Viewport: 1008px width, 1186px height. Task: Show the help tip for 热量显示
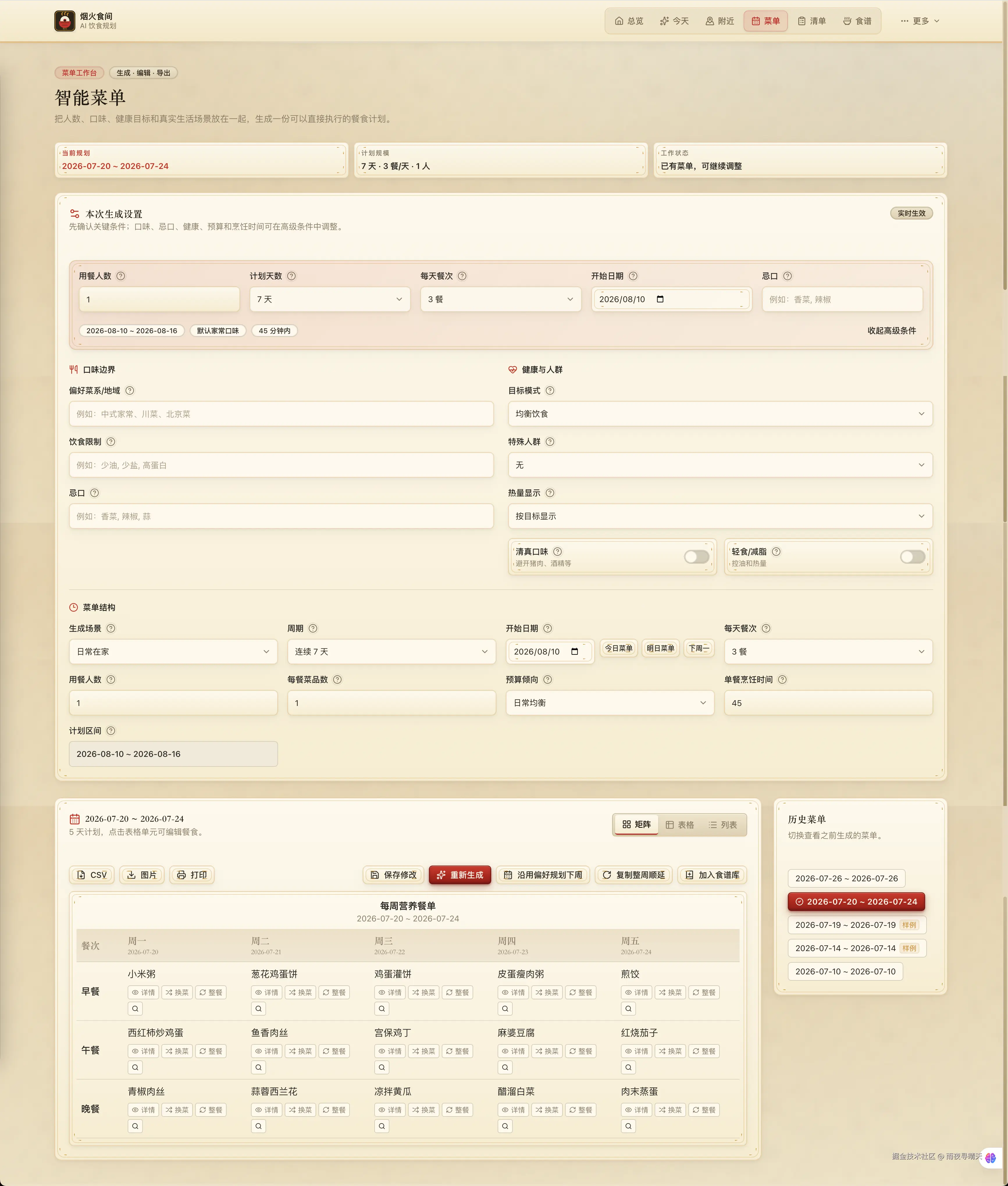550,493
